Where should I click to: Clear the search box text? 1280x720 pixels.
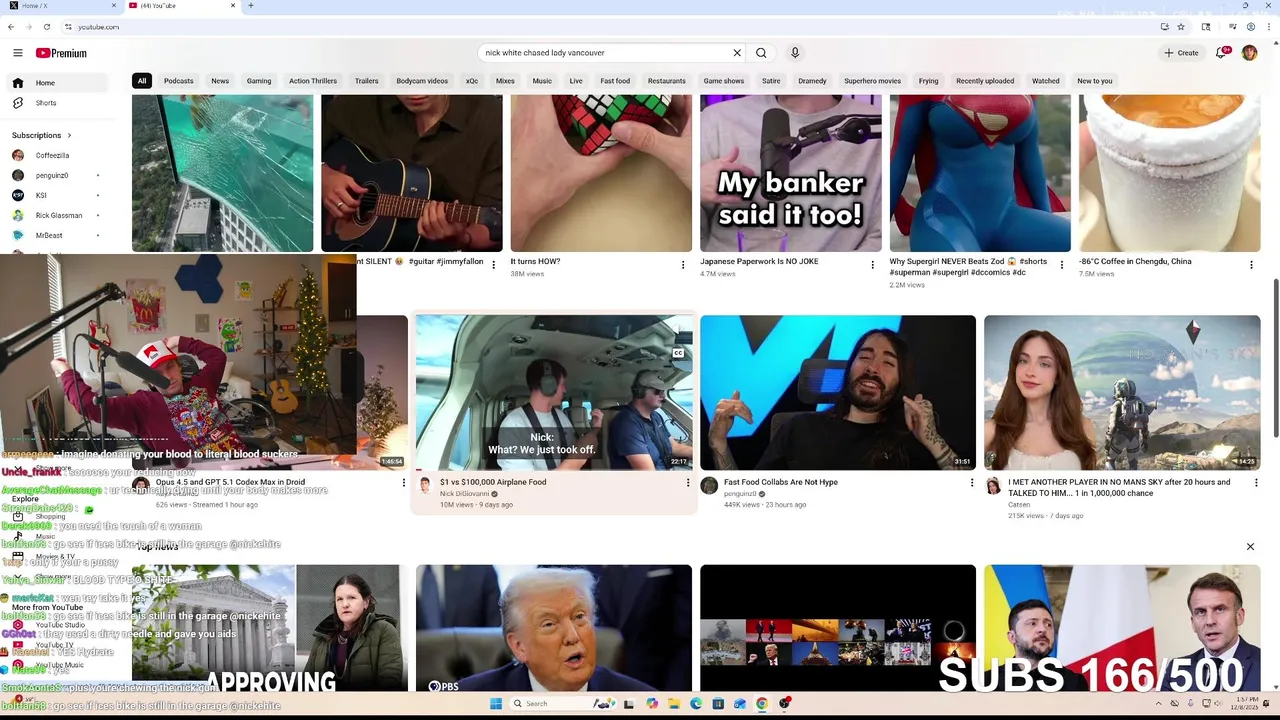(737, 53)
